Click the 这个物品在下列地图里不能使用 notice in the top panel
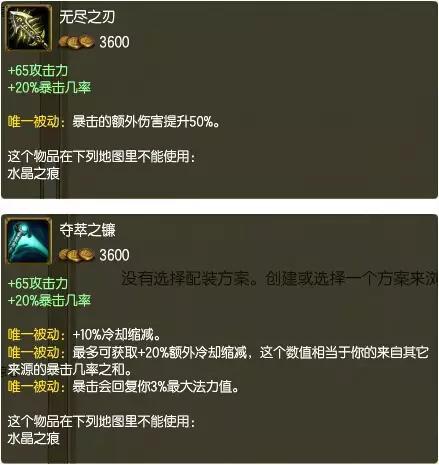Screen dimensions: 439x465 pos(101,156)
